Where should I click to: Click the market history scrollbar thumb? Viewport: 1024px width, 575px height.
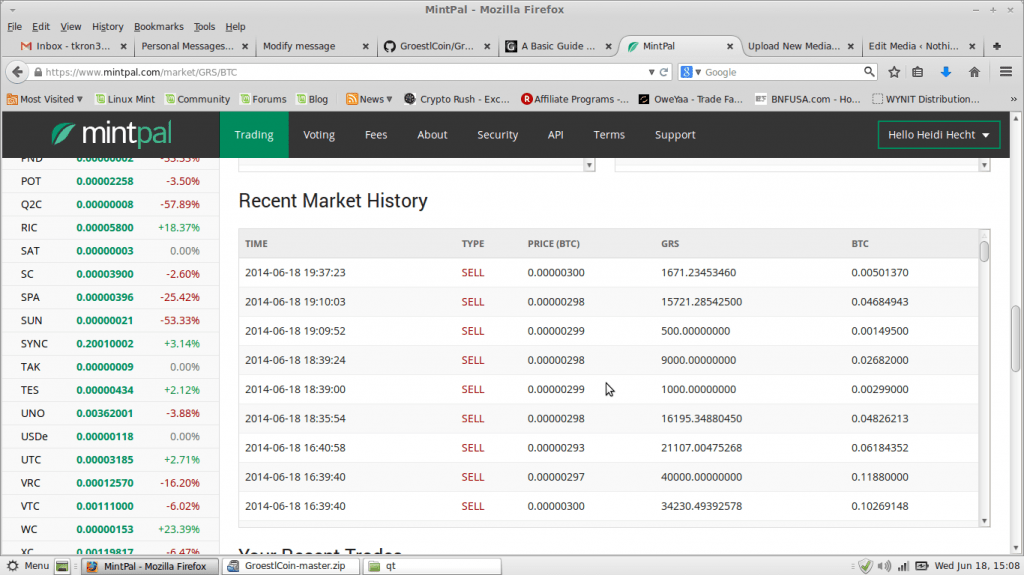click(985, 251)
